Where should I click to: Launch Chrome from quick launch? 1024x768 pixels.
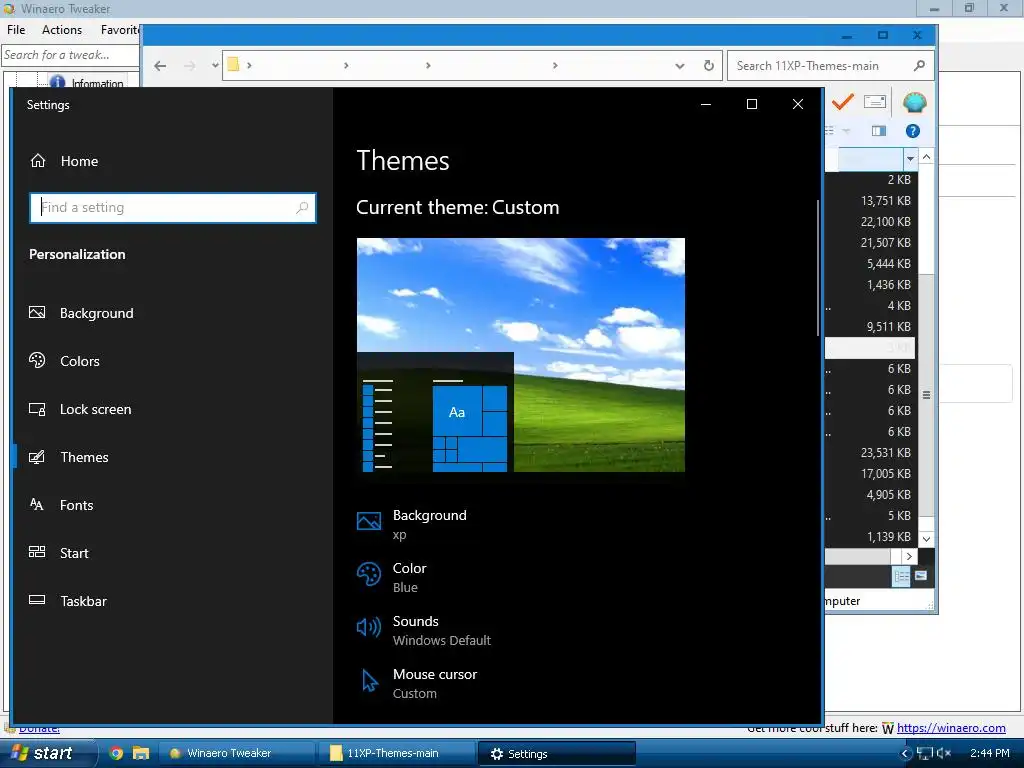(116, 753)
